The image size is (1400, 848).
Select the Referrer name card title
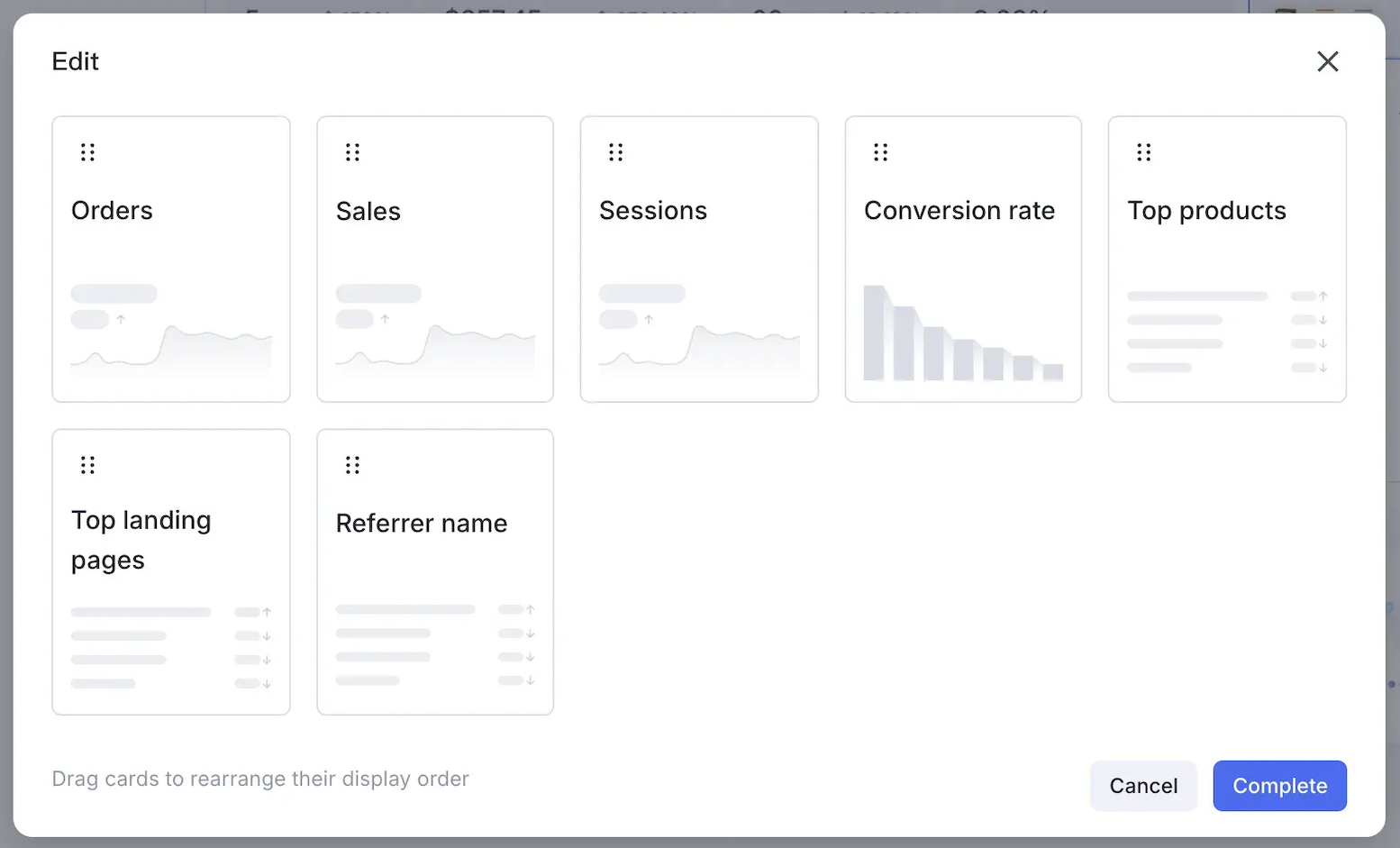coord(422,524)
